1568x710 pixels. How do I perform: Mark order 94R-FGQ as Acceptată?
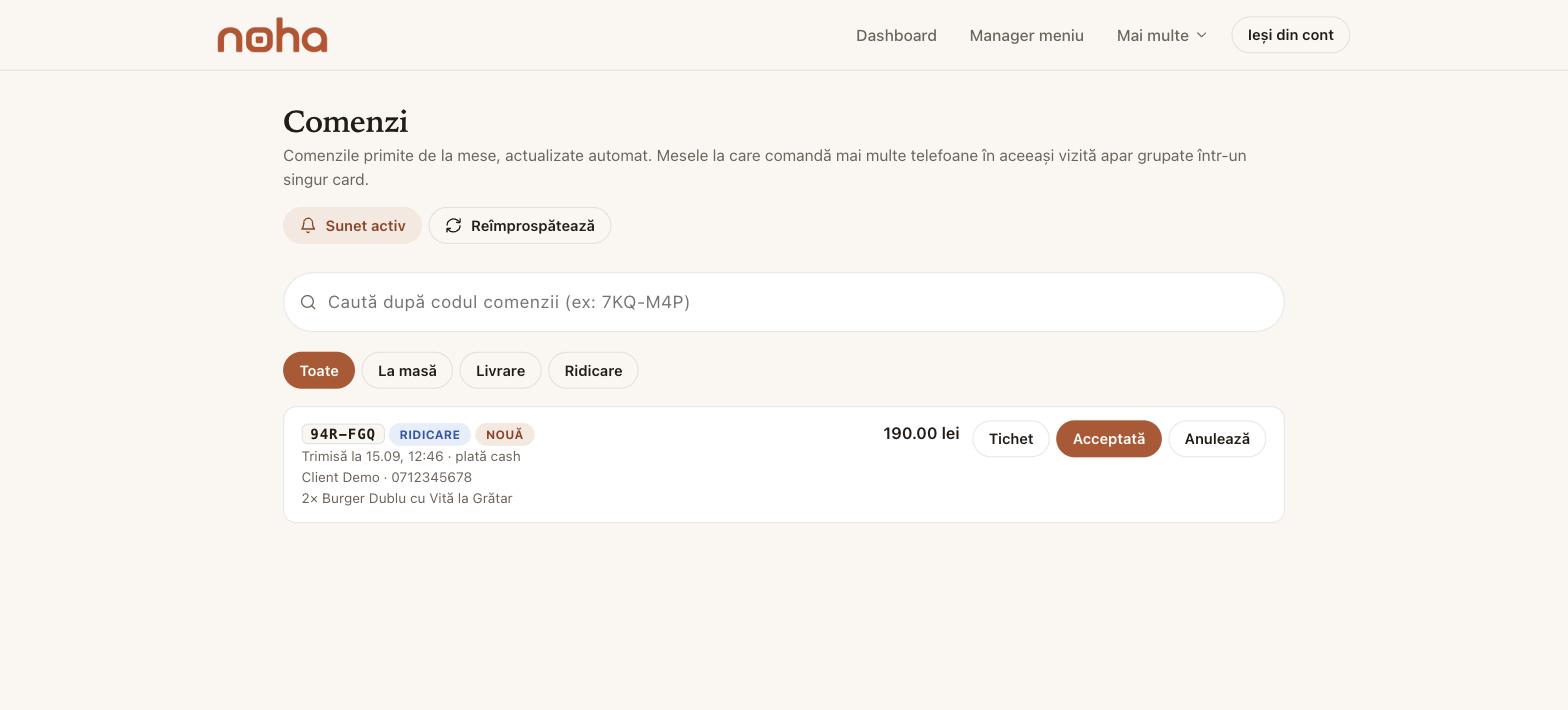click(x=1109, y=439)
